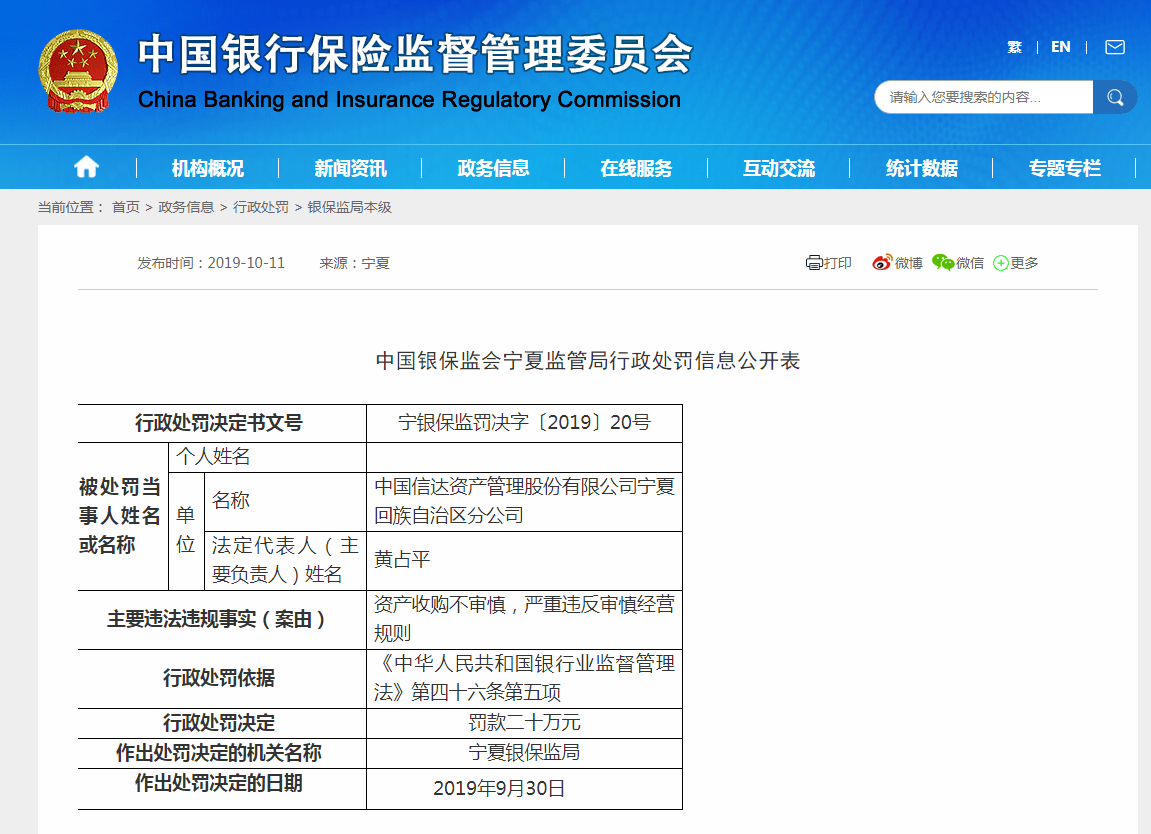Open the 互动交流 menu
The width and height of the screenshot is (1151, 834).
[x=779, y=168]
